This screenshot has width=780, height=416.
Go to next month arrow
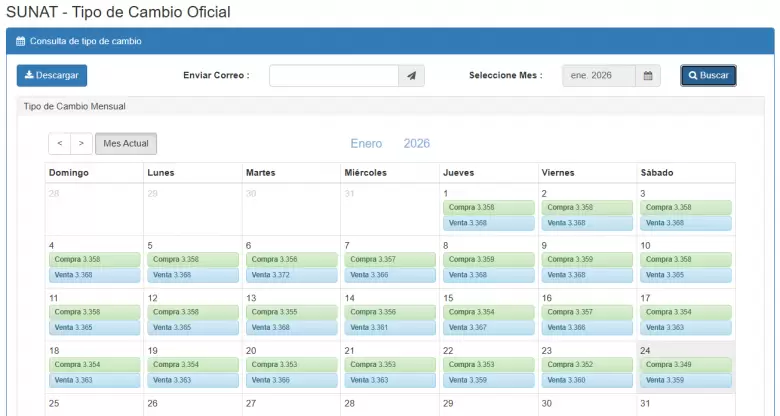[x=82, y=144]
